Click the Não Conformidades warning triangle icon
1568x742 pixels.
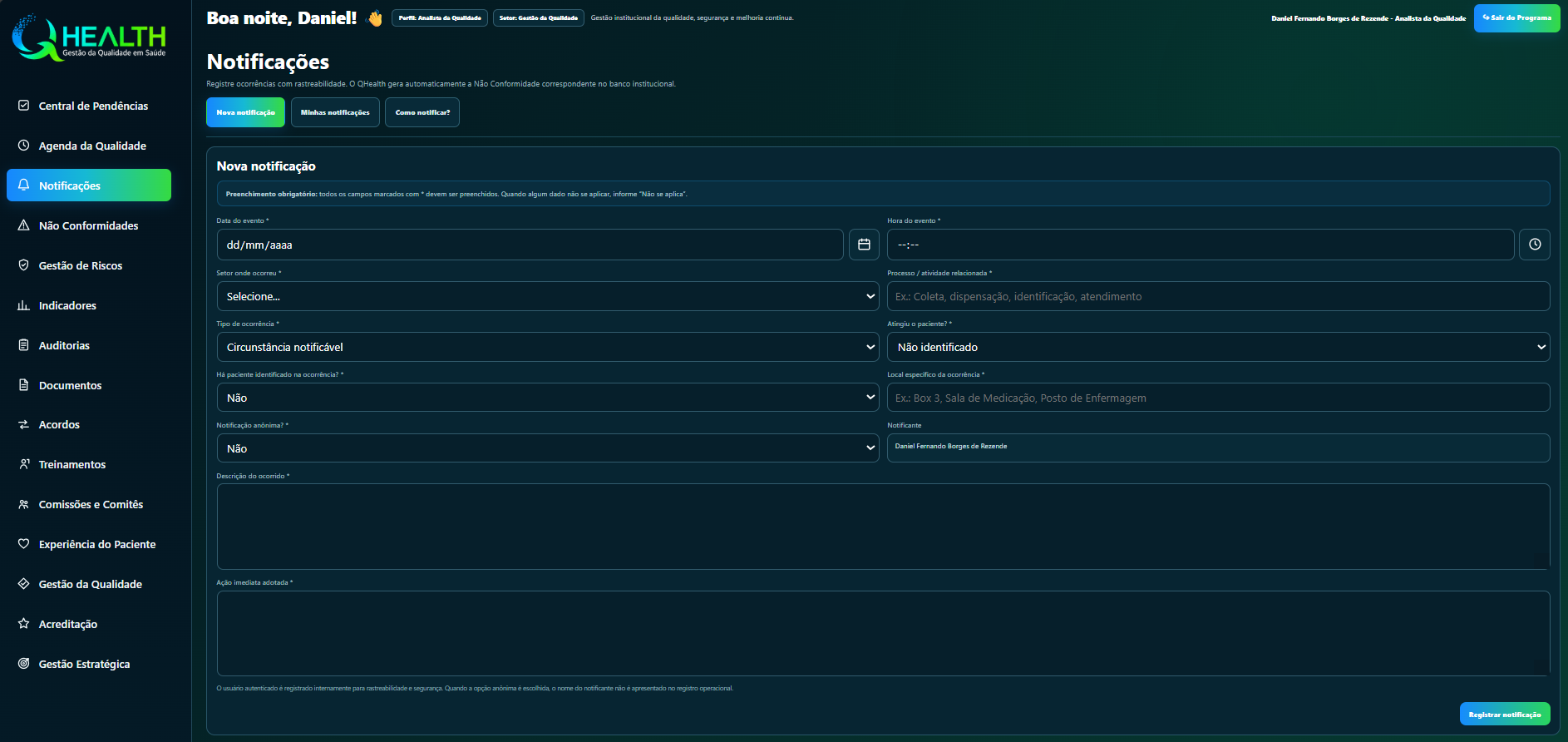pos(24,225)
